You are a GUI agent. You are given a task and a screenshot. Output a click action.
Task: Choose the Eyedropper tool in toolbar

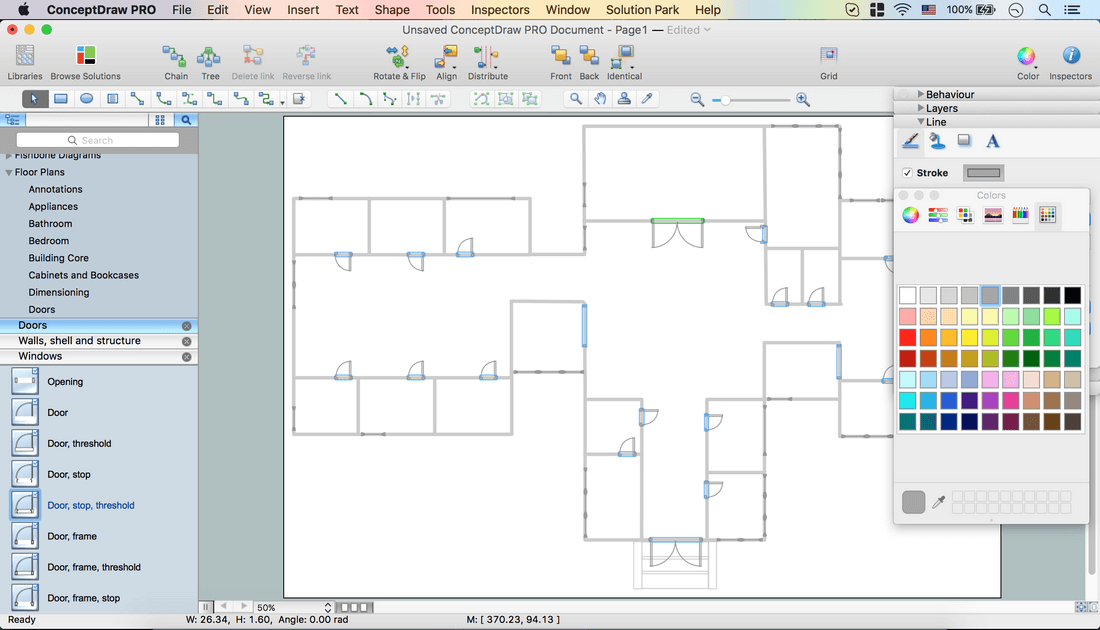click(647, 99)
